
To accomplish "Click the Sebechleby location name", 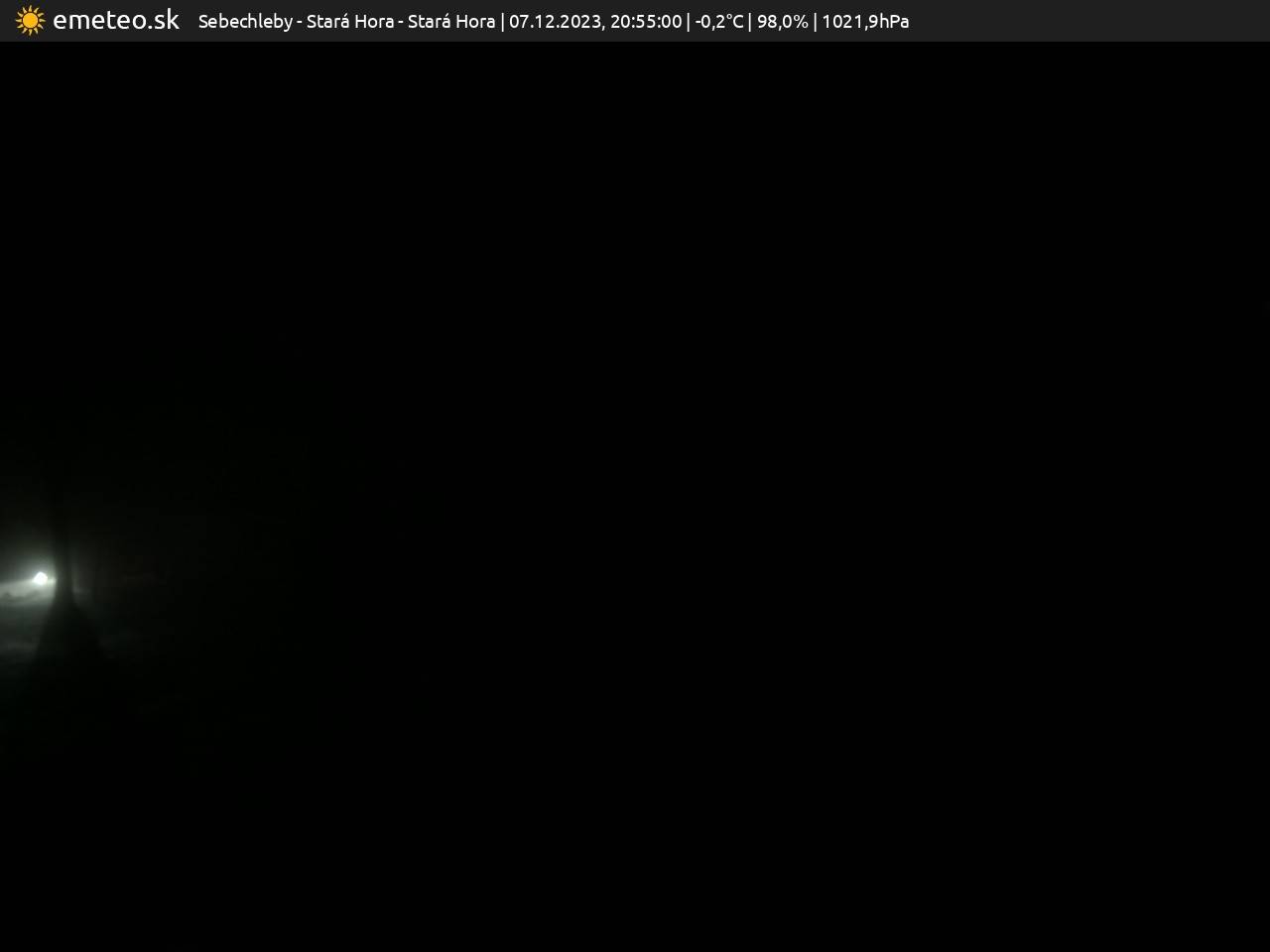I will (x=245, y=22).
